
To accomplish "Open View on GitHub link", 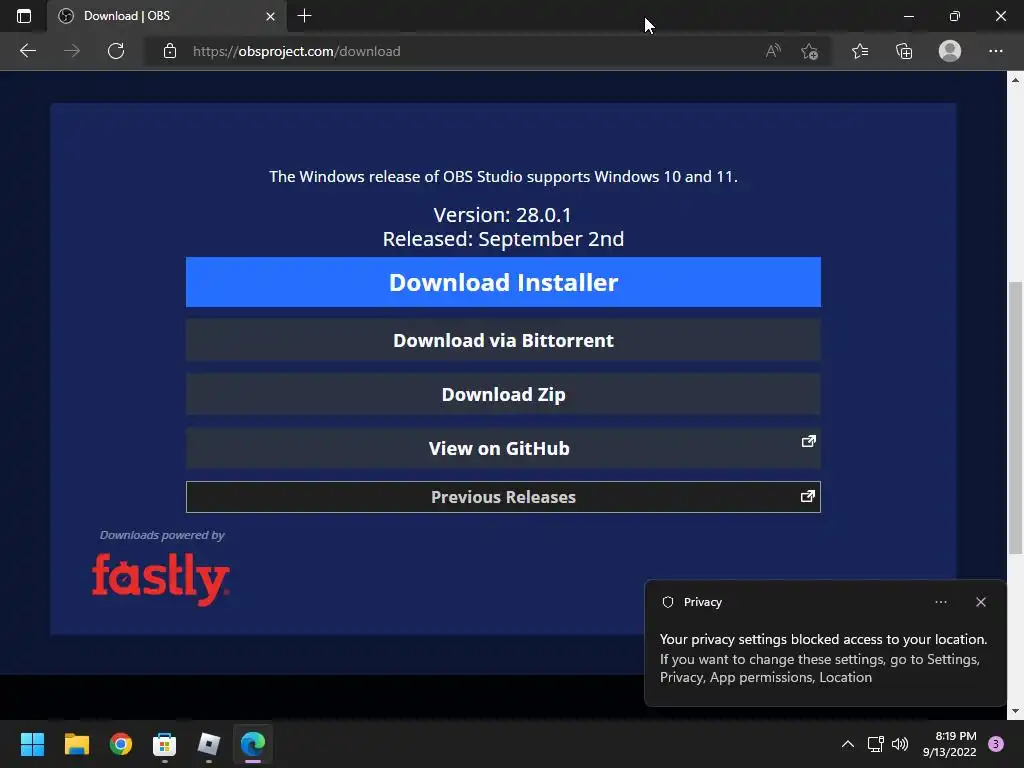I will pyautogui.click(x=503, y=449).
